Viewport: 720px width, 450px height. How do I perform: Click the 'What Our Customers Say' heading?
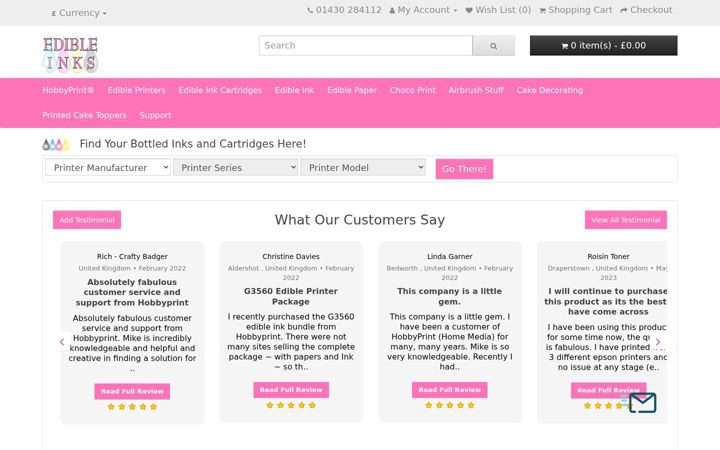360,220
